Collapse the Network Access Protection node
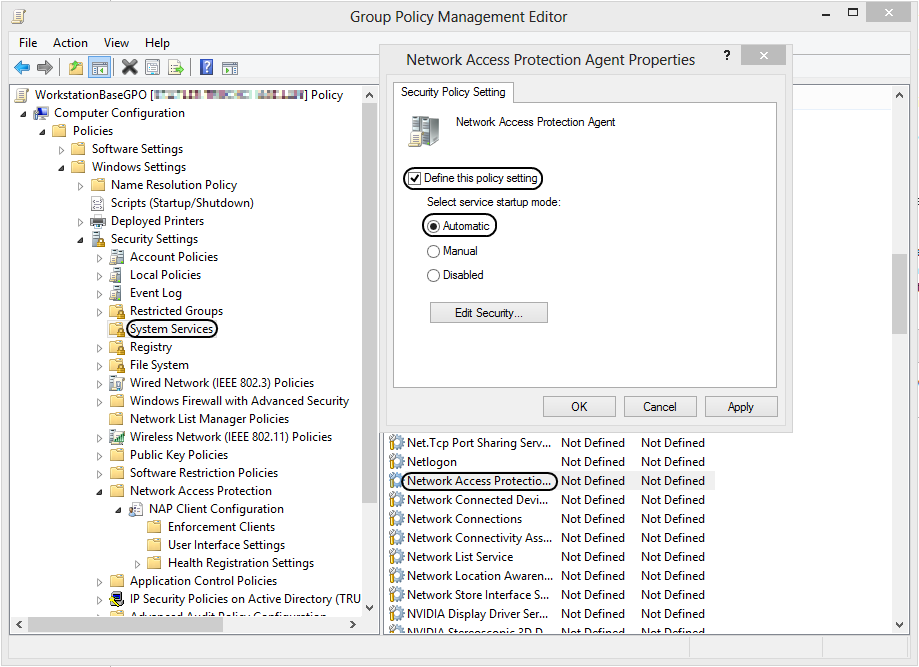This screenshot has width=919, height=667. [98, 490]
